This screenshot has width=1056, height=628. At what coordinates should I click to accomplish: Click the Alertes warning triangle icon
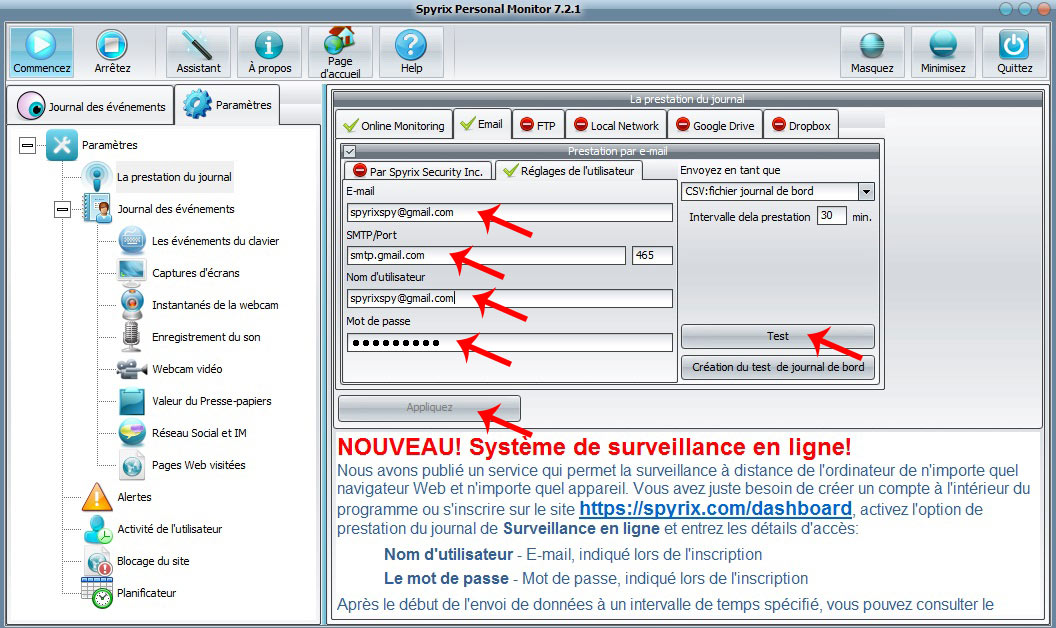click(x=97, y=497)
